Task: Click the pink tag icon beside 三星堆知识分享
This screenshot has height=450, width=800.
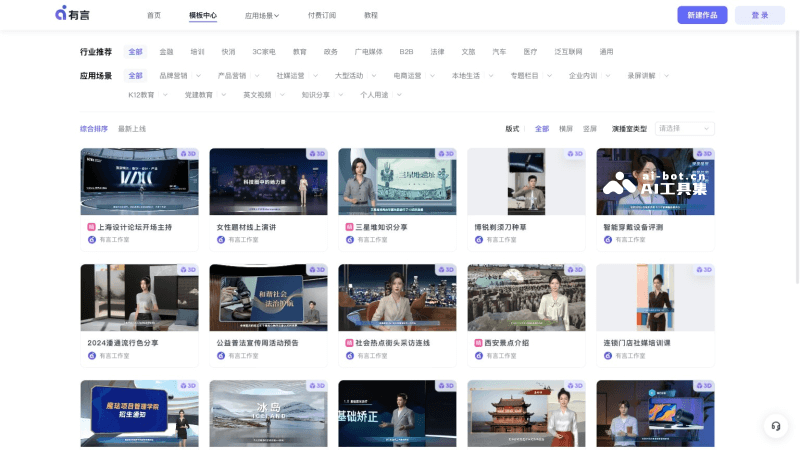Action: (350, 227)
